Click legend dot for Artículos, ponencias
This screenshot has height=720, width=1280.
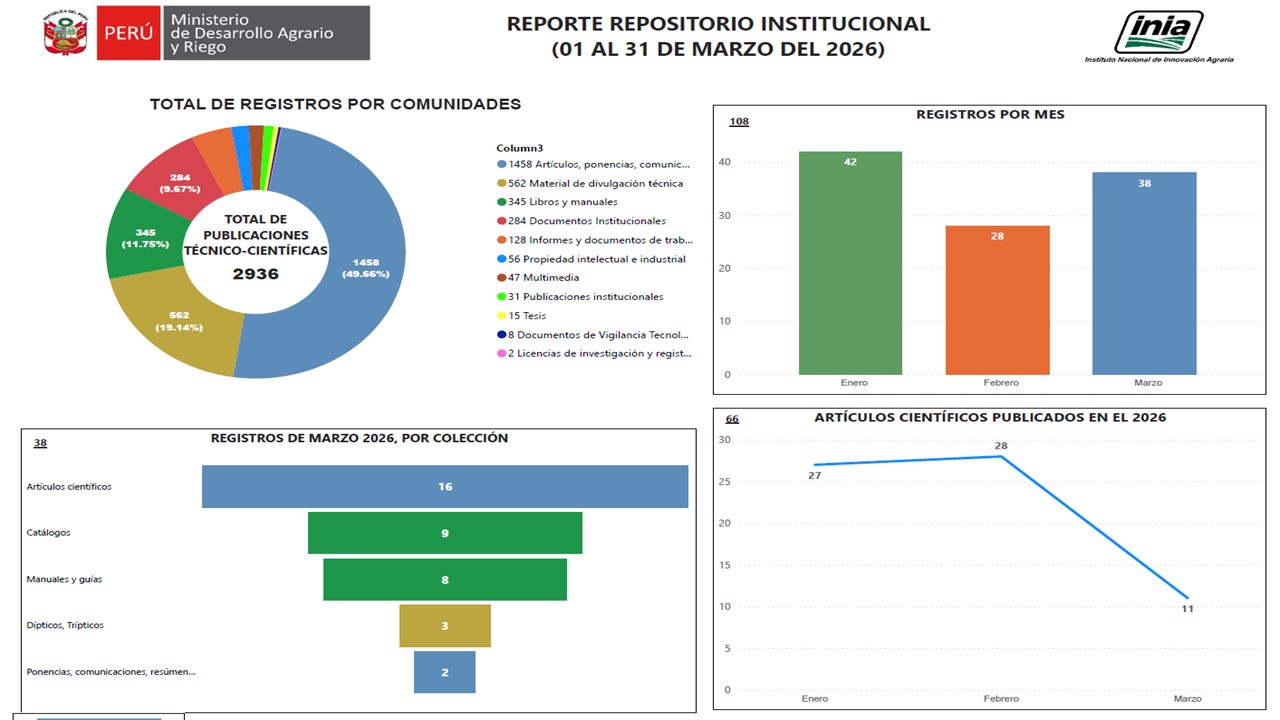point(501,164)
